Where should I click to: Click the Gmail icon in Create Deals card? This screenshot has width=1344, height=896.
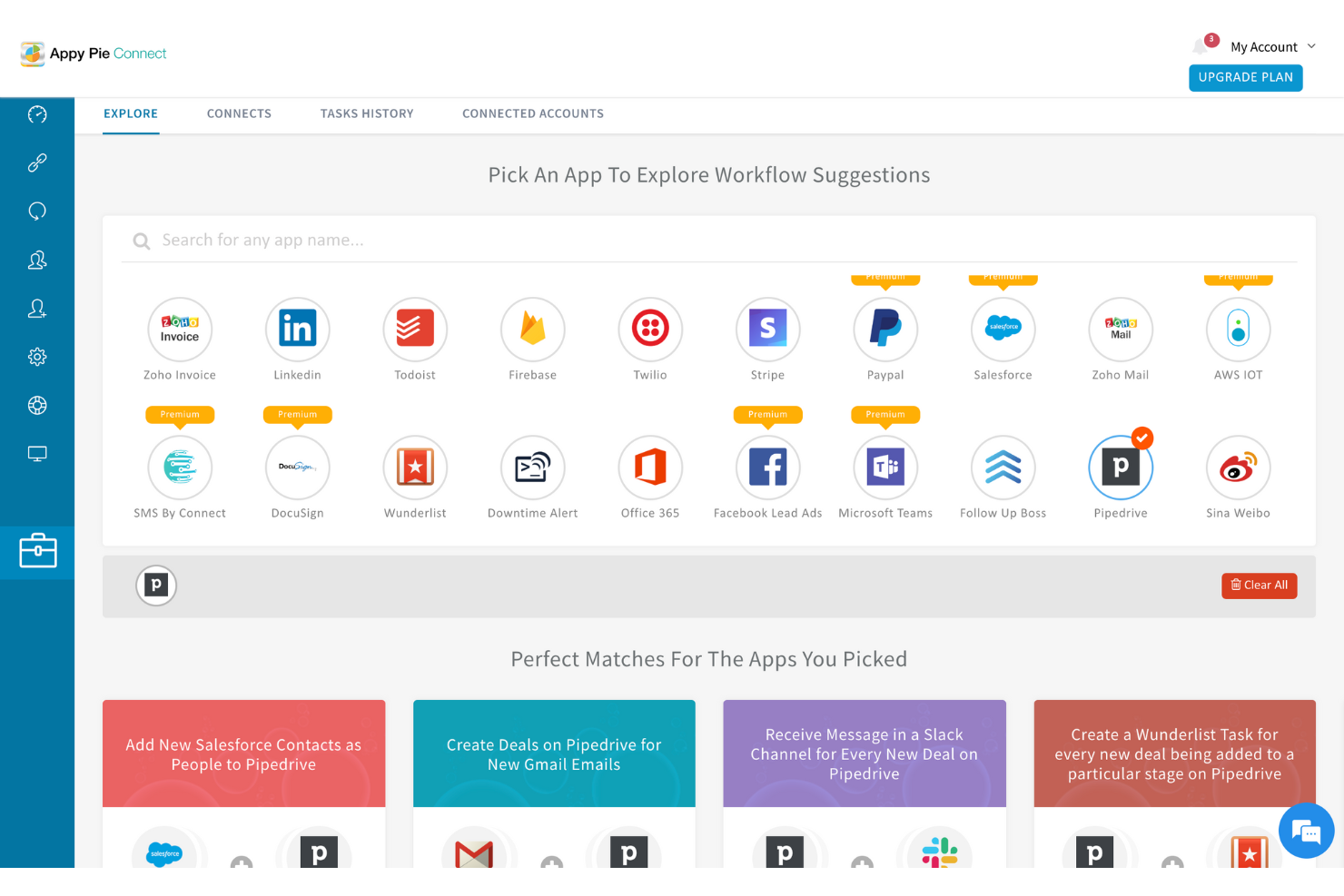tap(474, 852)
